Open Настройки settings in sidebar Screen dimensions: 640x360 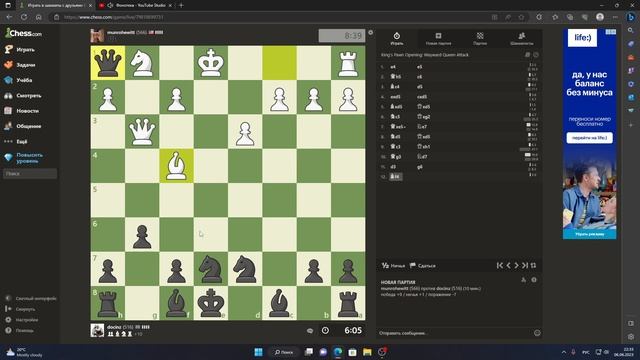click(x=22, y=320)
